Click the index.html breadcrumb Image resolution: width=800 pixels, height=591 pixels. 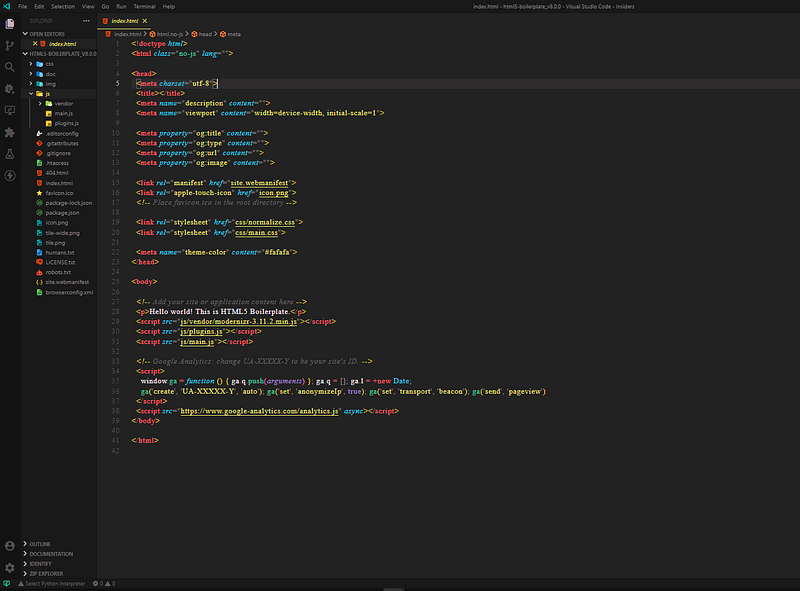coord(123,34)
